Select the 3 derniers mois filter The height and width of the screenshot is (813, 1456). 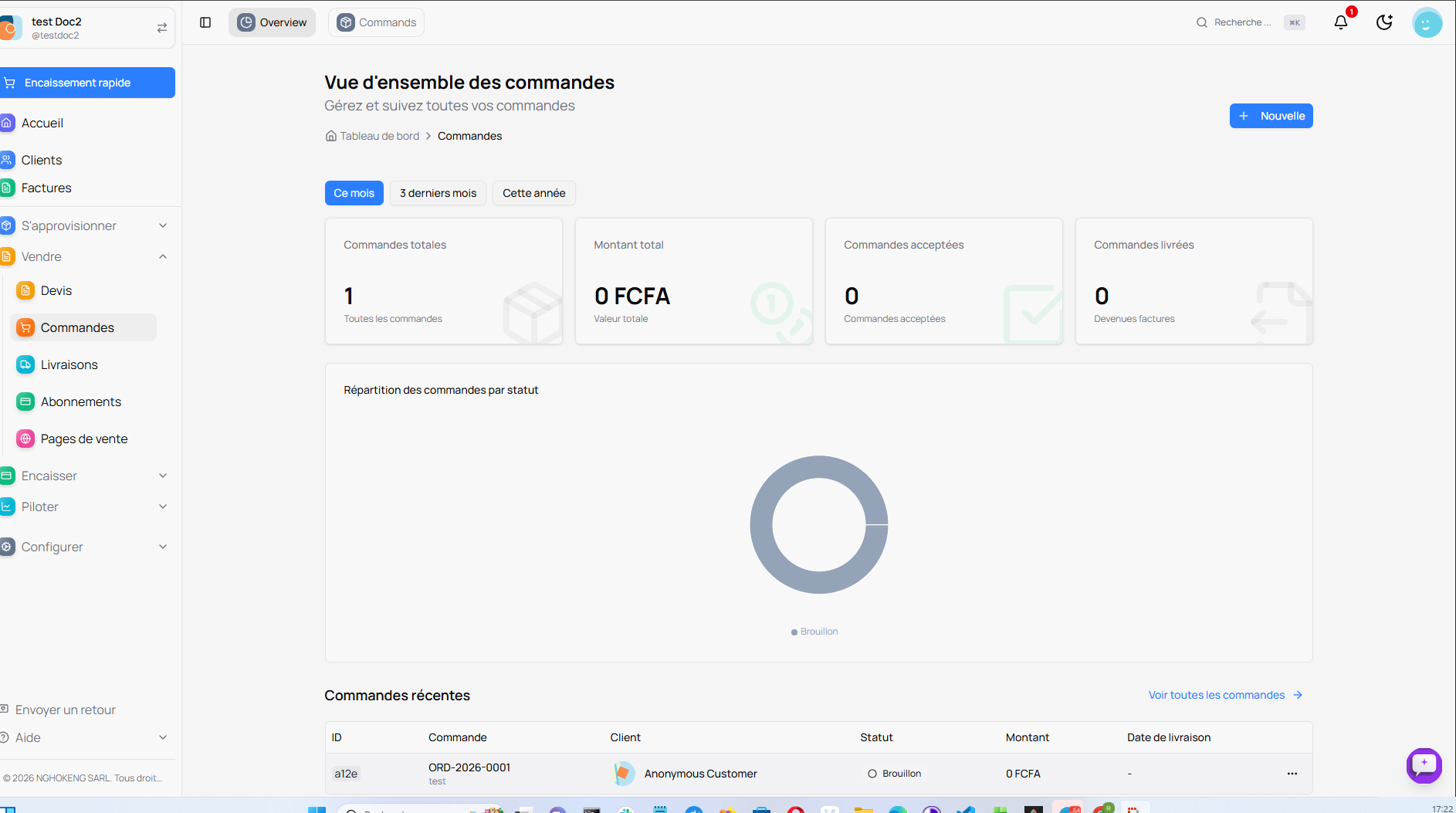[438, 193]
